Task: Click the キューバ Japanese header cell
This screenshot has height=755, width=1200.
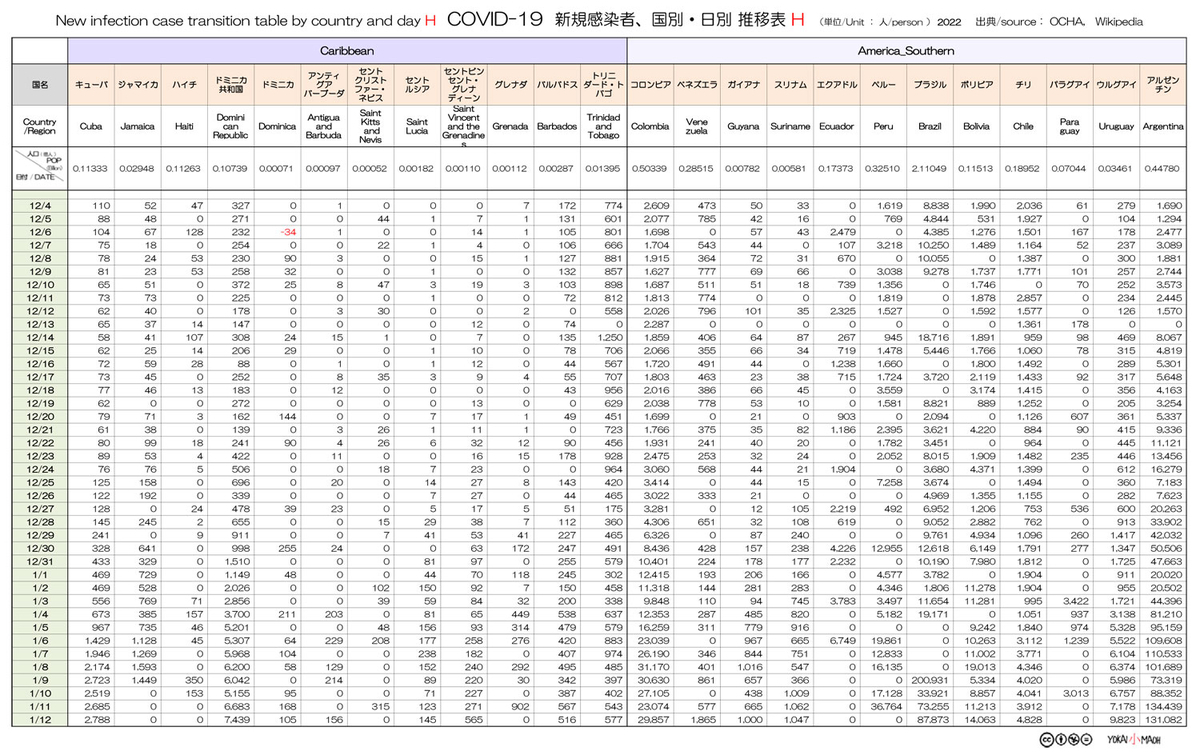Action: 92,85
